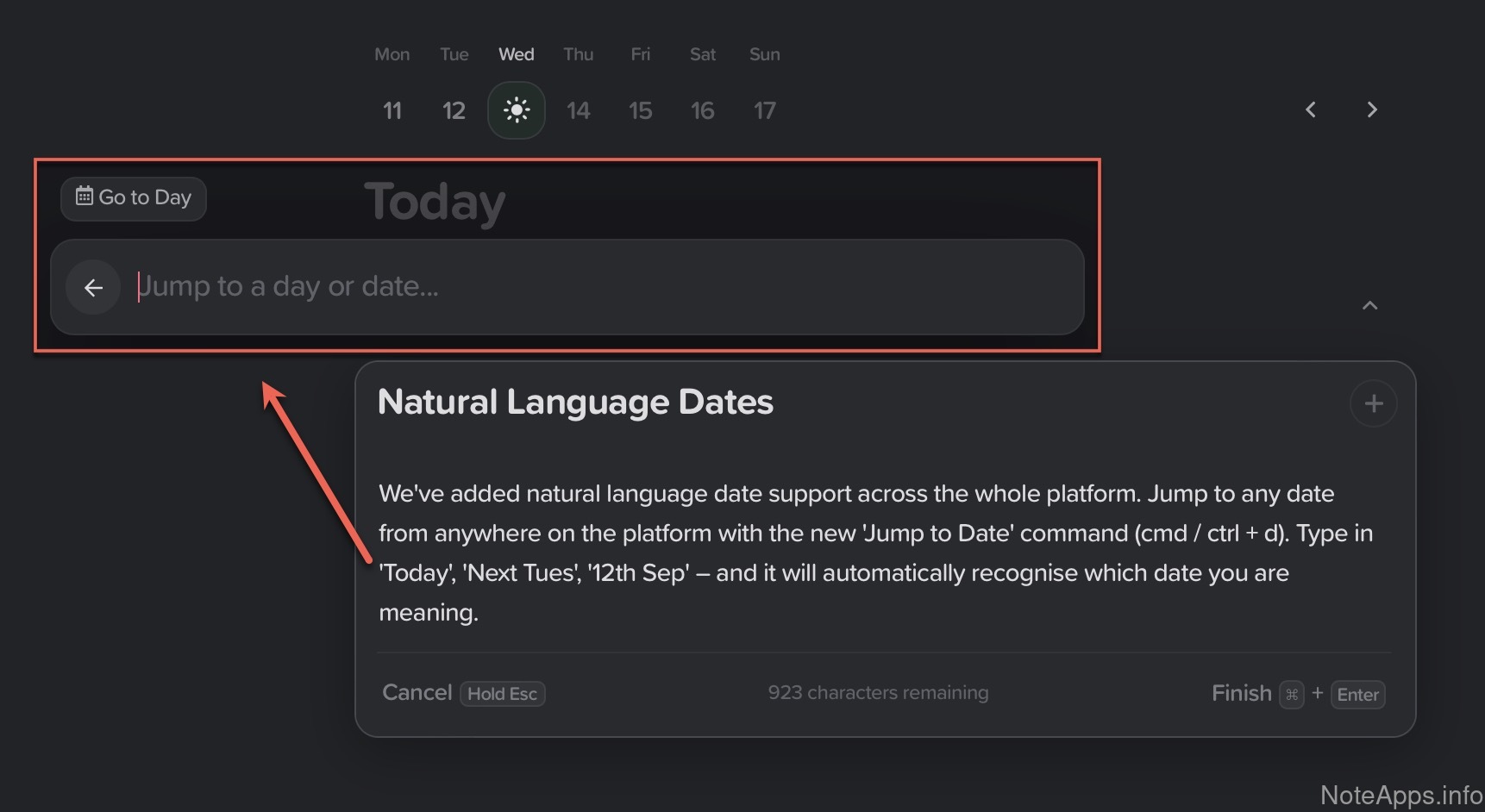Select Sunday the 17th
Image resolution: width=1485 pixels, height=812 pixels.
coord(764,110)
